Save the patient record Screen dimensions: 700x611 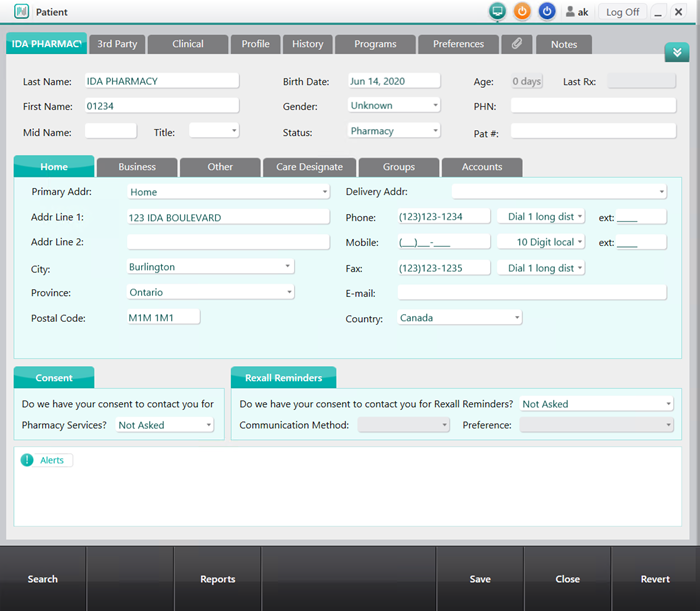[x=480, y=579]
